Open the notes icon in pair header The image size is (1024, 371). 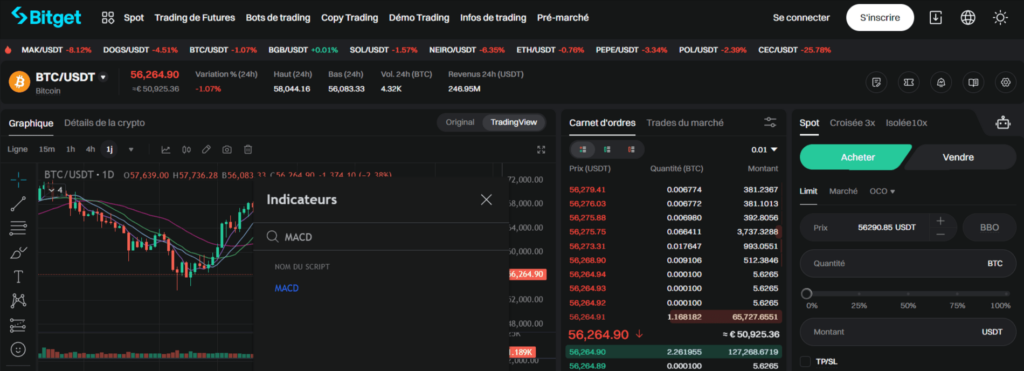876,82
